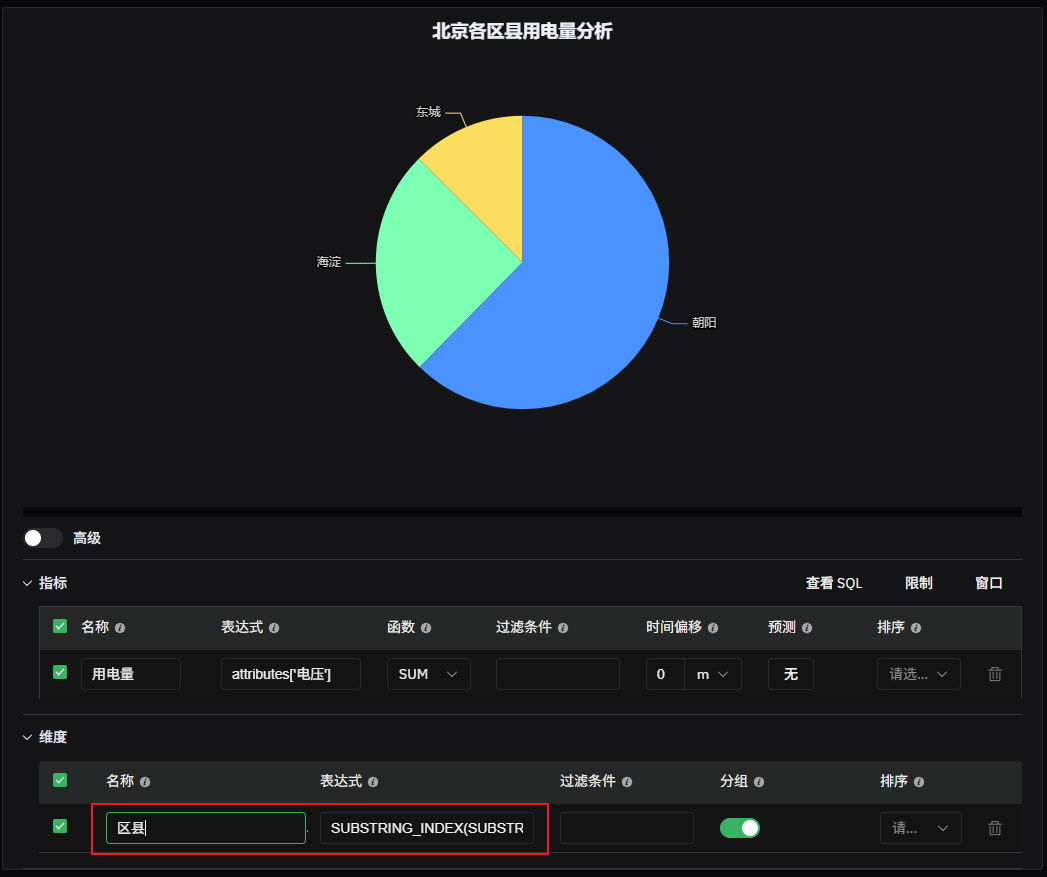This screenshot has width=1047, height=877.
Task: Click 查看 SQL button
Action: 834,583
